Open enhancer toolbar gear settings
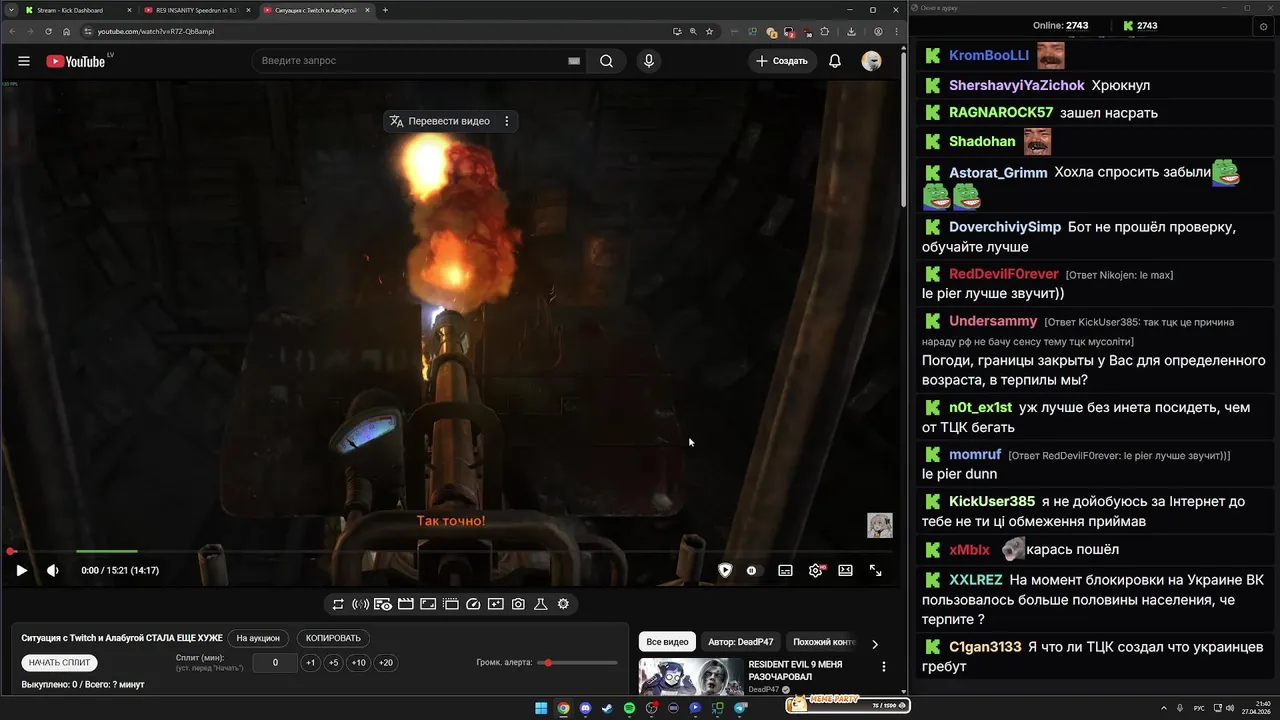The image size is (1280, 720). [563, 604]
